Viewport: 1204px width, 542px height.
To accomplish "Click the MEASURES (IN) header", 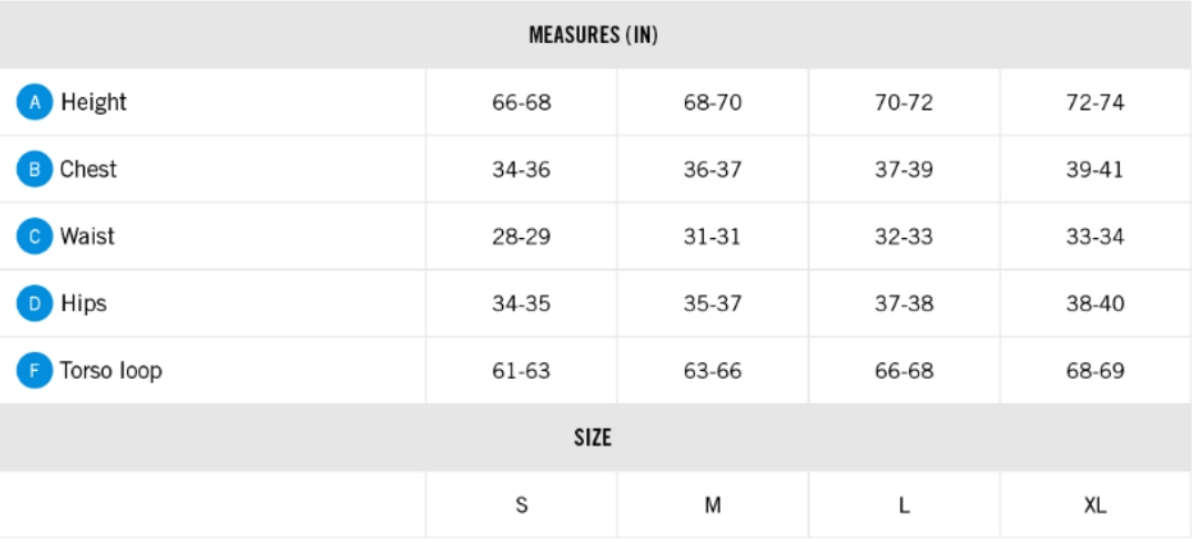I will [593, 36].
